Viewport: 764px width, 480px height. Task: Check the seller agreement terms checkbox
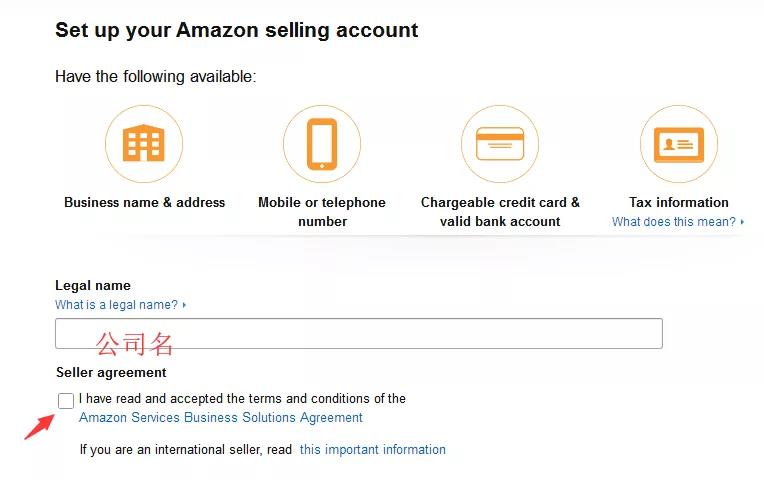(66, 401)
